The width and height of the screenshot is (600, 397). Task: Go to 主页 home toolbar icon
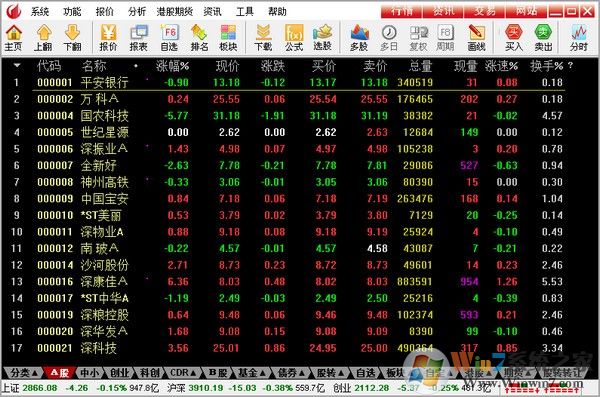click(14, 38)
